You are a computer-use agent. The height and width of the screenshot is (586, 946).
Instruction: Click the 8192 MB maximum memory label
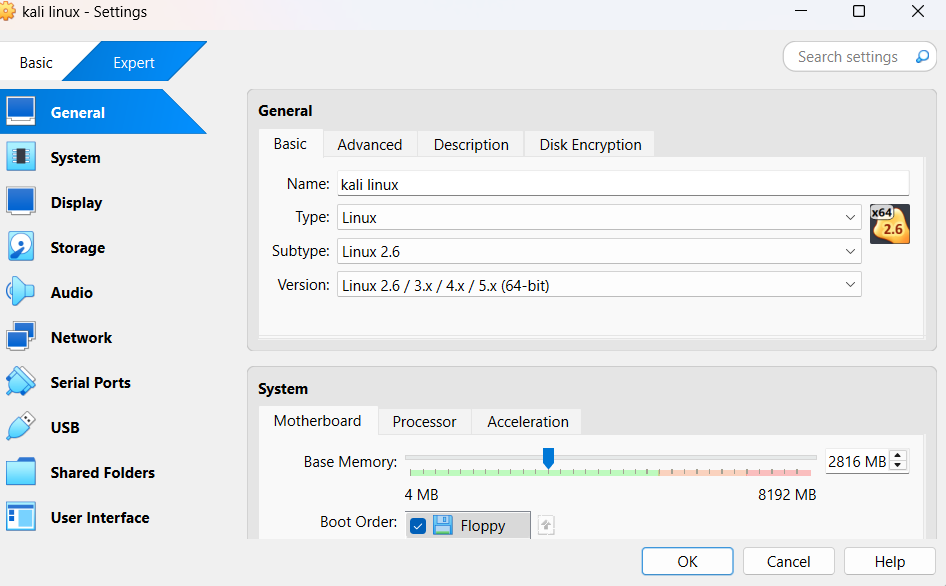(x=787, y=495)
